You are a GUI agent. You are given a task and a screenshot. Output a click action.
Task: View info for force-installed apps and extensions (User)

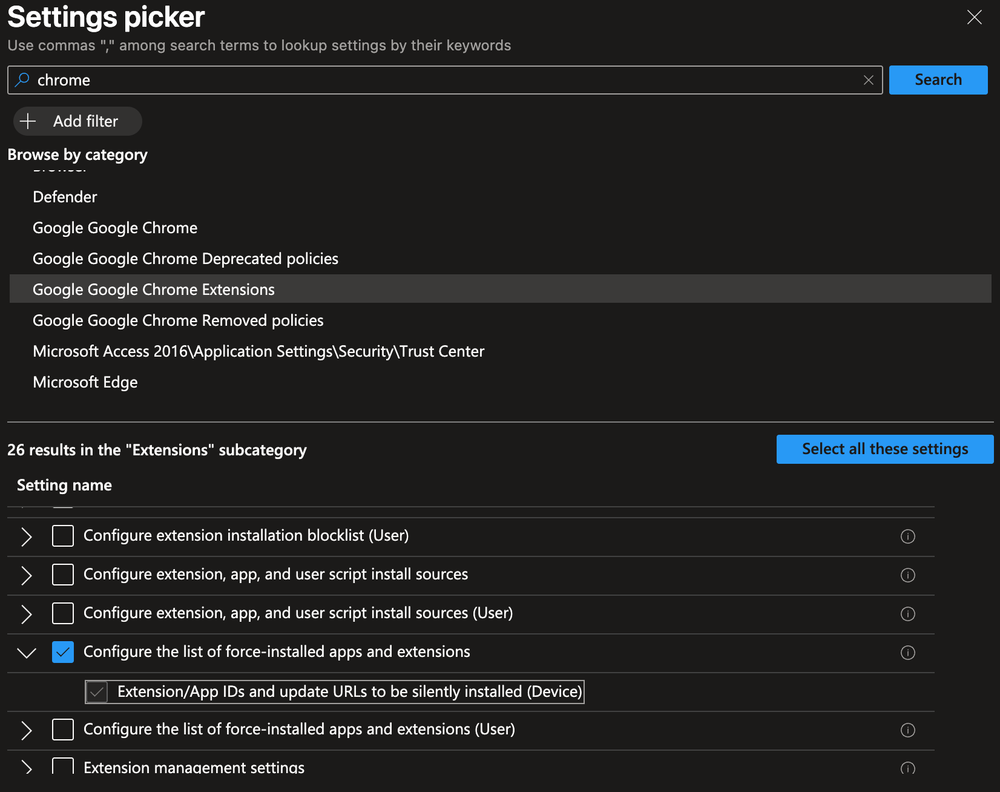point(907,730)
